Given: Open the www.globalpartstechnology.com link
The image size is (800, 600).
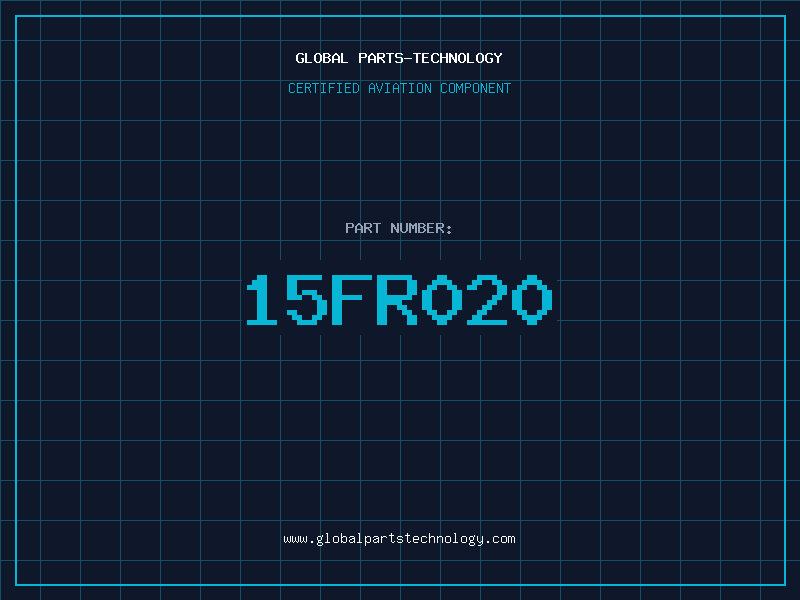Looking at the screenshot, I should coord(399,539).
